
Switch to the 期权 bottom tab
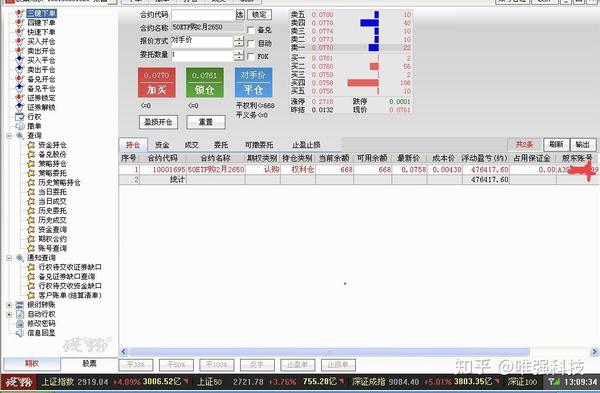[32, 364]
